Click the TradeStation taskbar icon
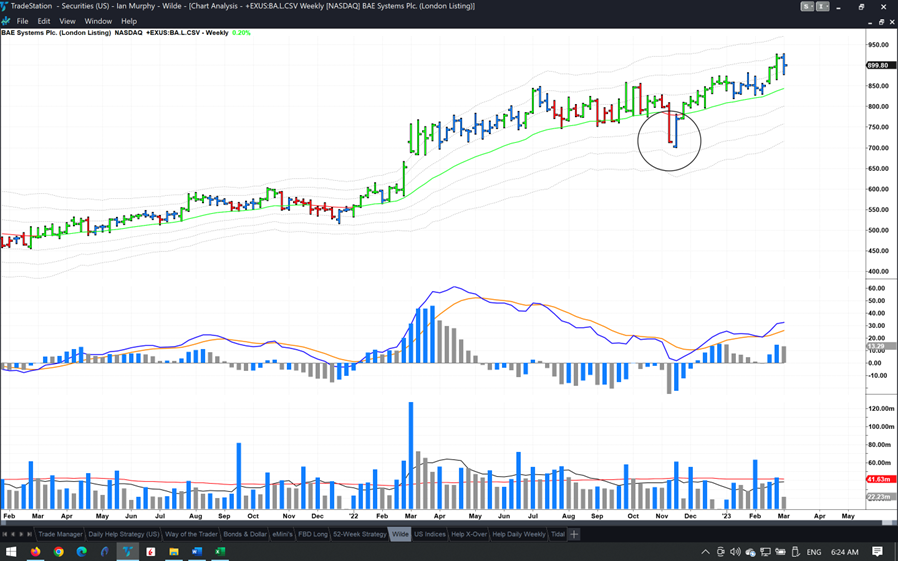 tap(128, 552)
